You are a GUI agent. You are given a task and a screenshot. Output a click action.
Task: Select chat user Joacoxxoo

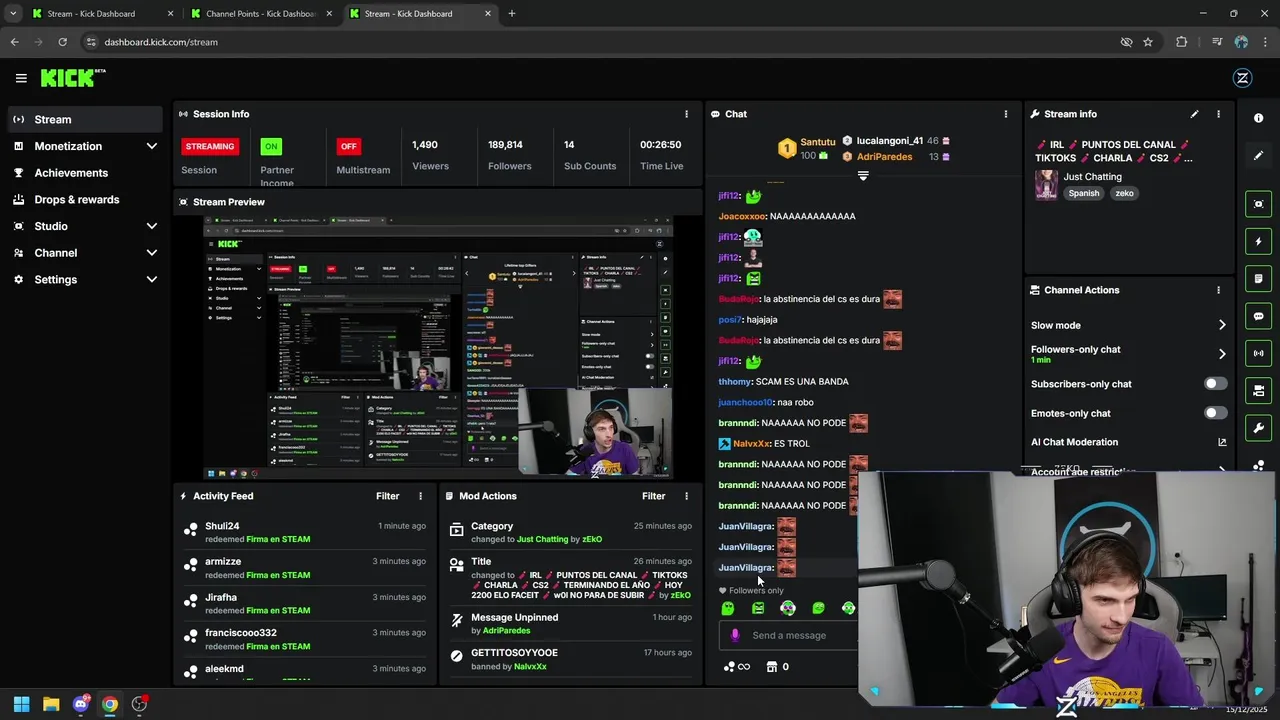(742, 216)
